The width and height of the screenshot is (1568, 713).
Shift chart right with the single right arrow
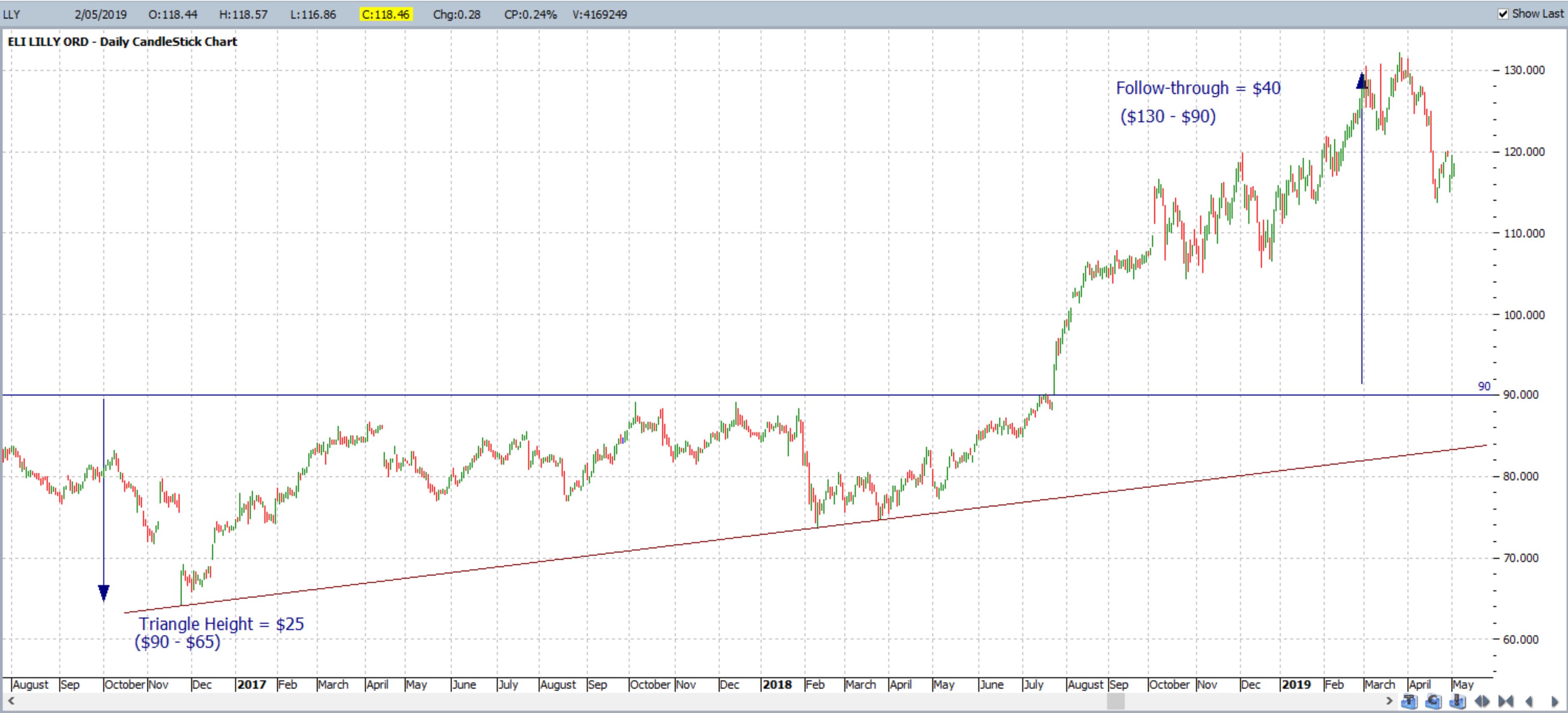(x=1555, y=701)
